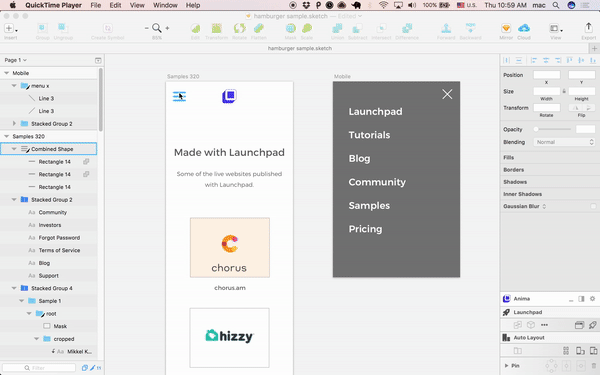The width and height of the screenshot is (600, 375).
Task: Expand the Stacked Group 2 under menu x
Action: (14, 124)
